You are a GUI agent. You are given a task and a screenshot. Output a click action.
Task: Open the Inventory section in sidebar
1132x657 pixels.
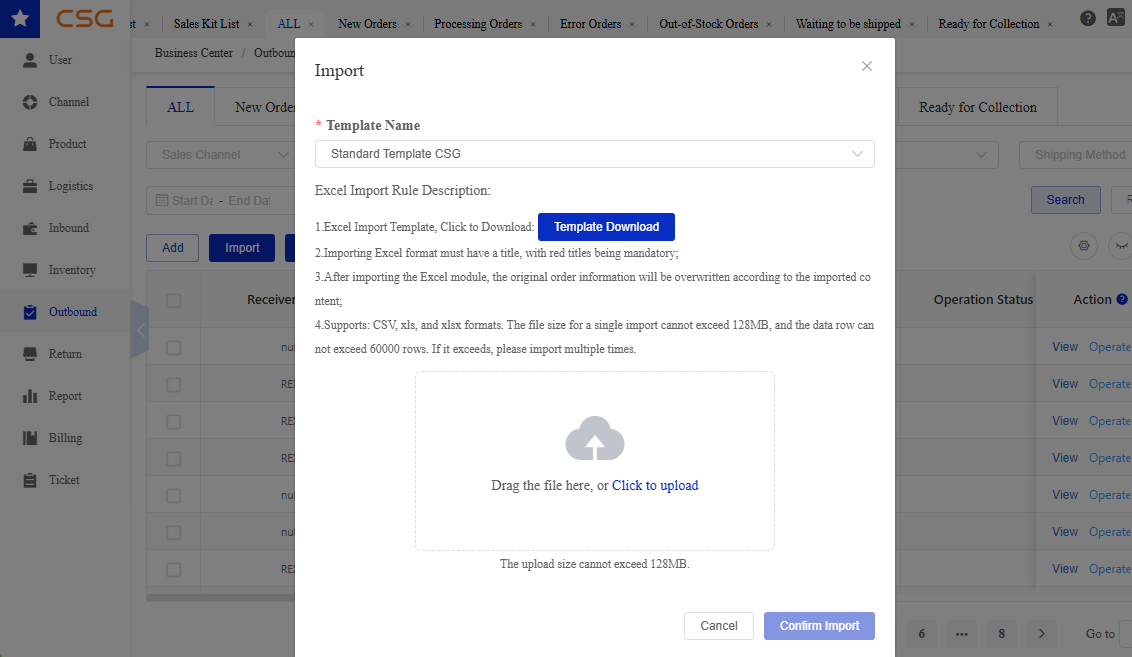pyautogui.click(x=65, y=269)
